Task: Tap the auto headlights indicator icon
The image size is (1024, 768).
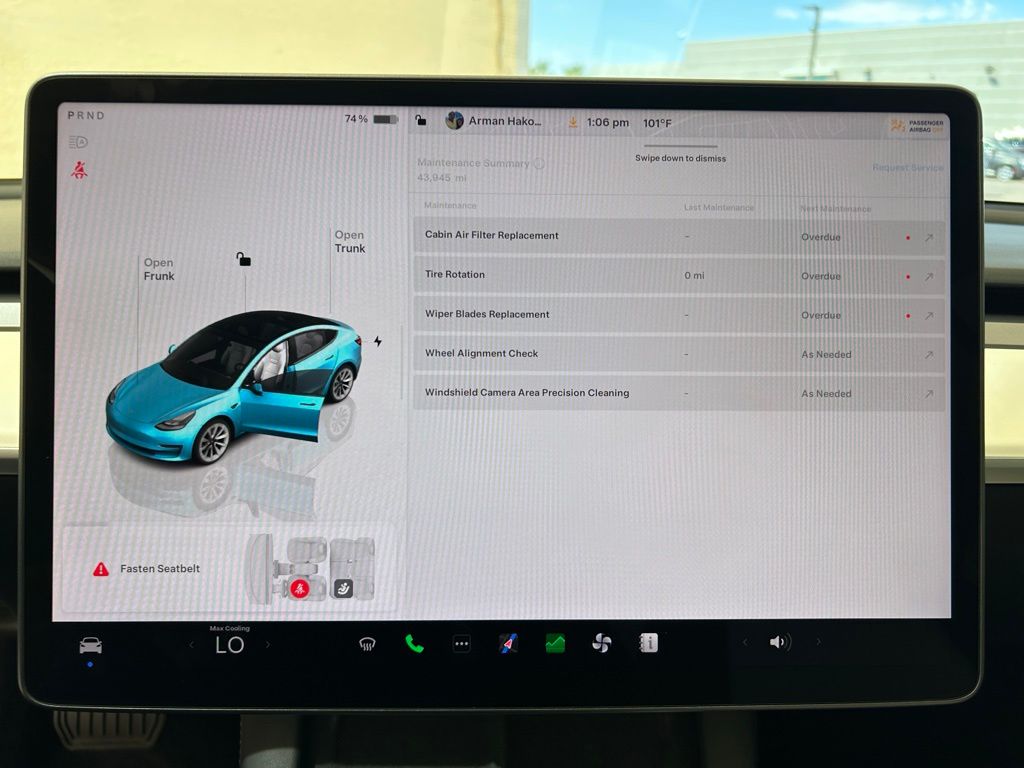Action: (x=78, y=142)
